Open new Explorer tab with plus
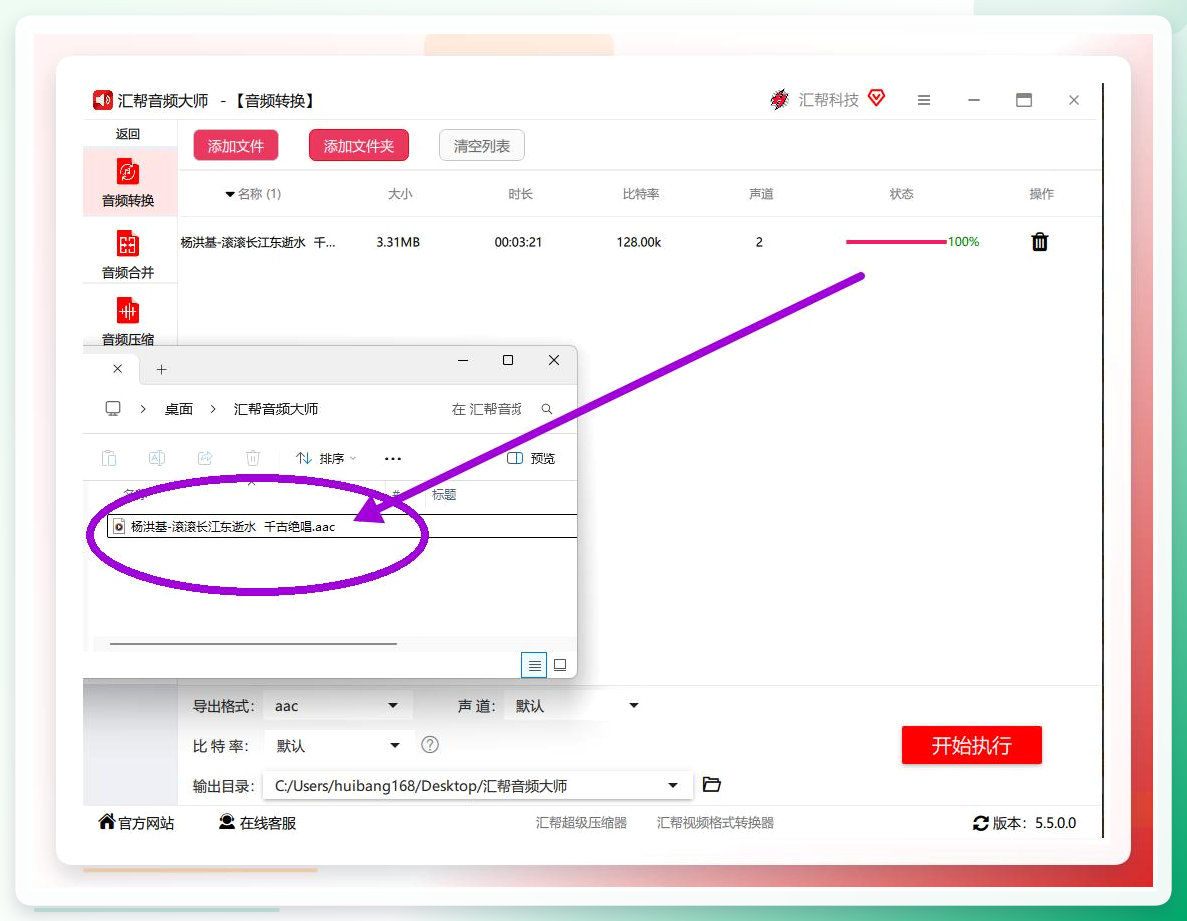 [161, 369]
